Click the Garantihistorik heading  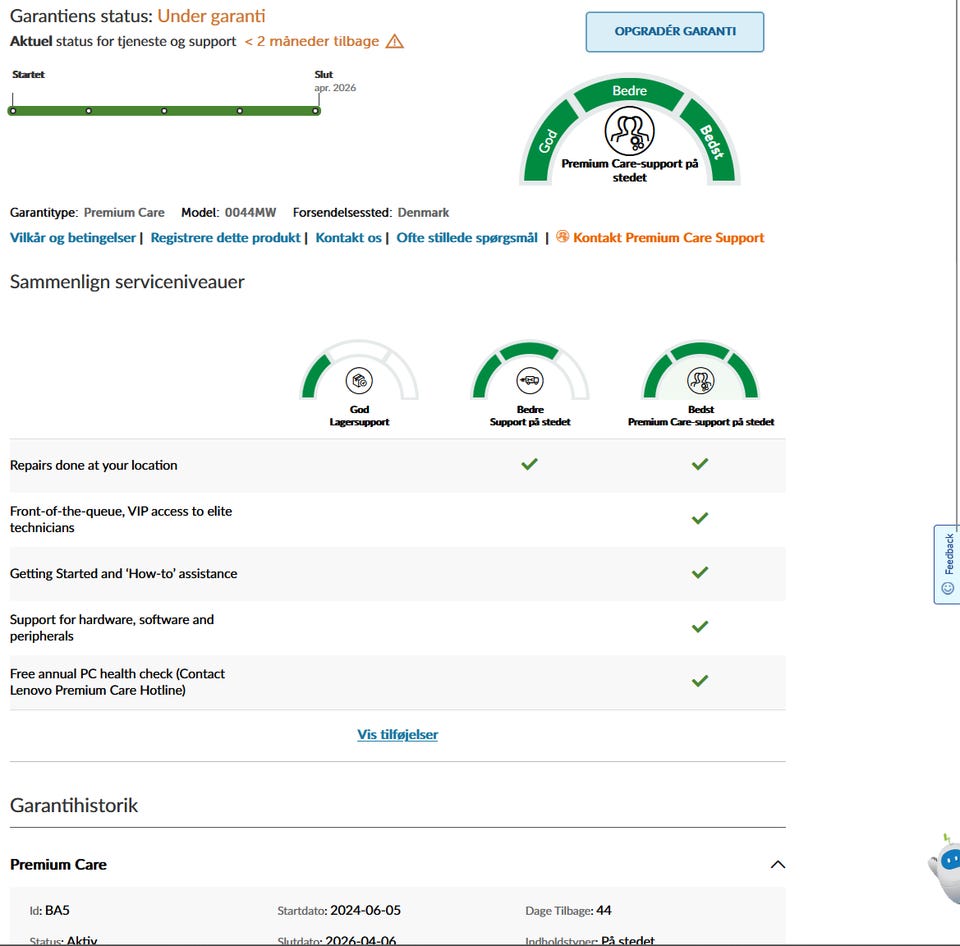pos(74,805)
